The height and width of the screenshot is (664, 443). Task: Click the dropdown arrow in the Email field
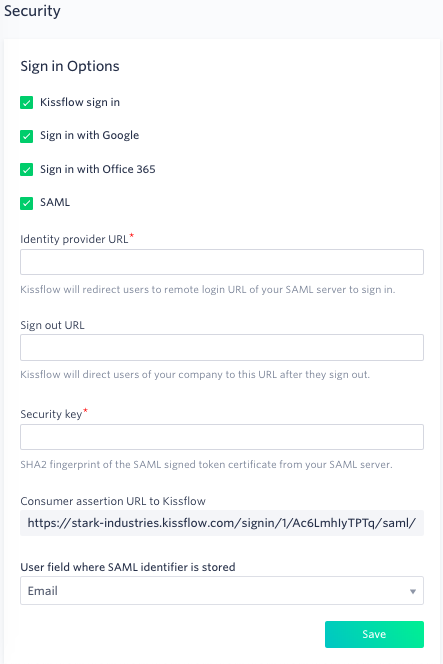pos(413,591)
